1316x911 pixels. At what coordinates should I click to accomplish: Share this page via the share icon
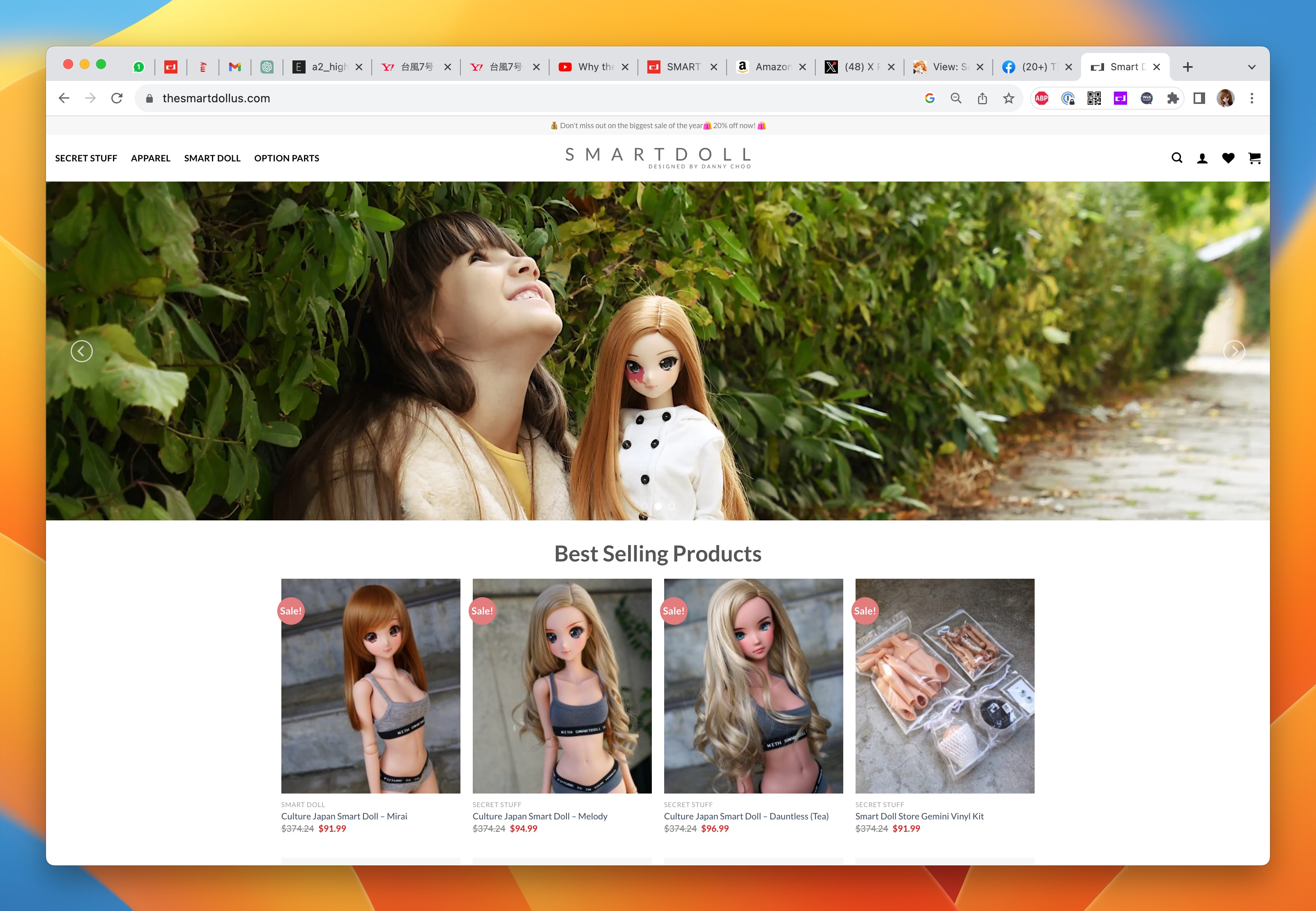tap(982, 98)
